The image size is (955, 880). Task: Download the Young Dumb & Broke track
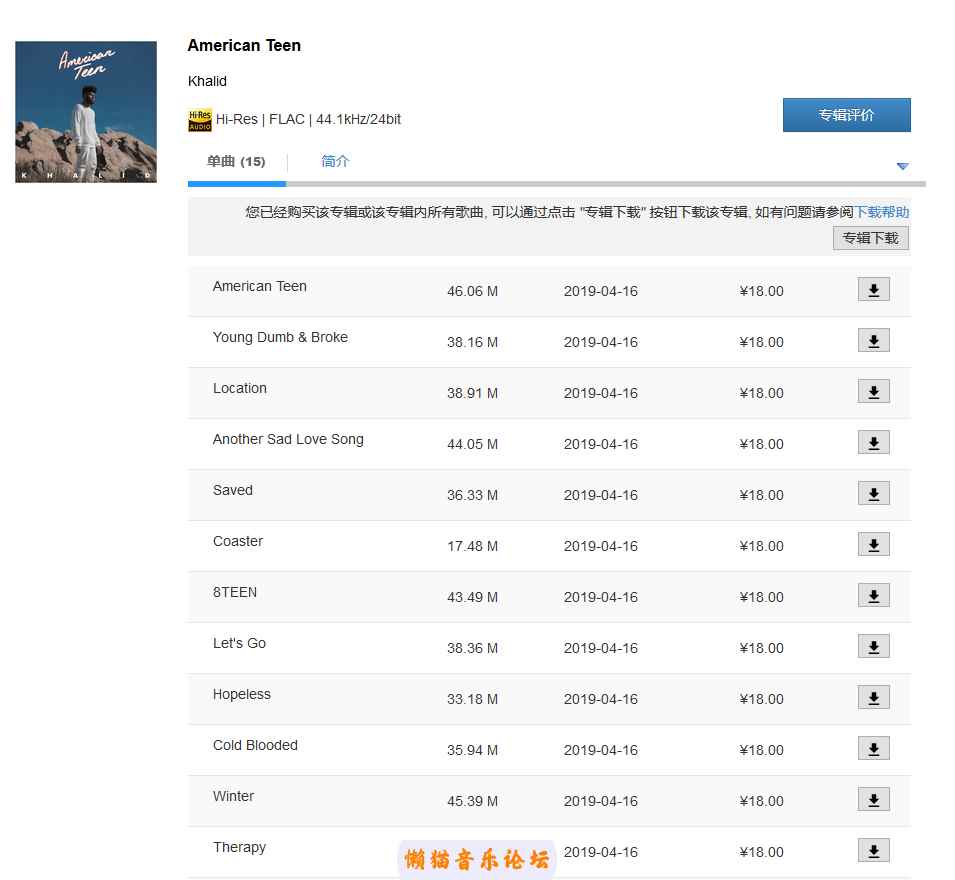[873, 340]
